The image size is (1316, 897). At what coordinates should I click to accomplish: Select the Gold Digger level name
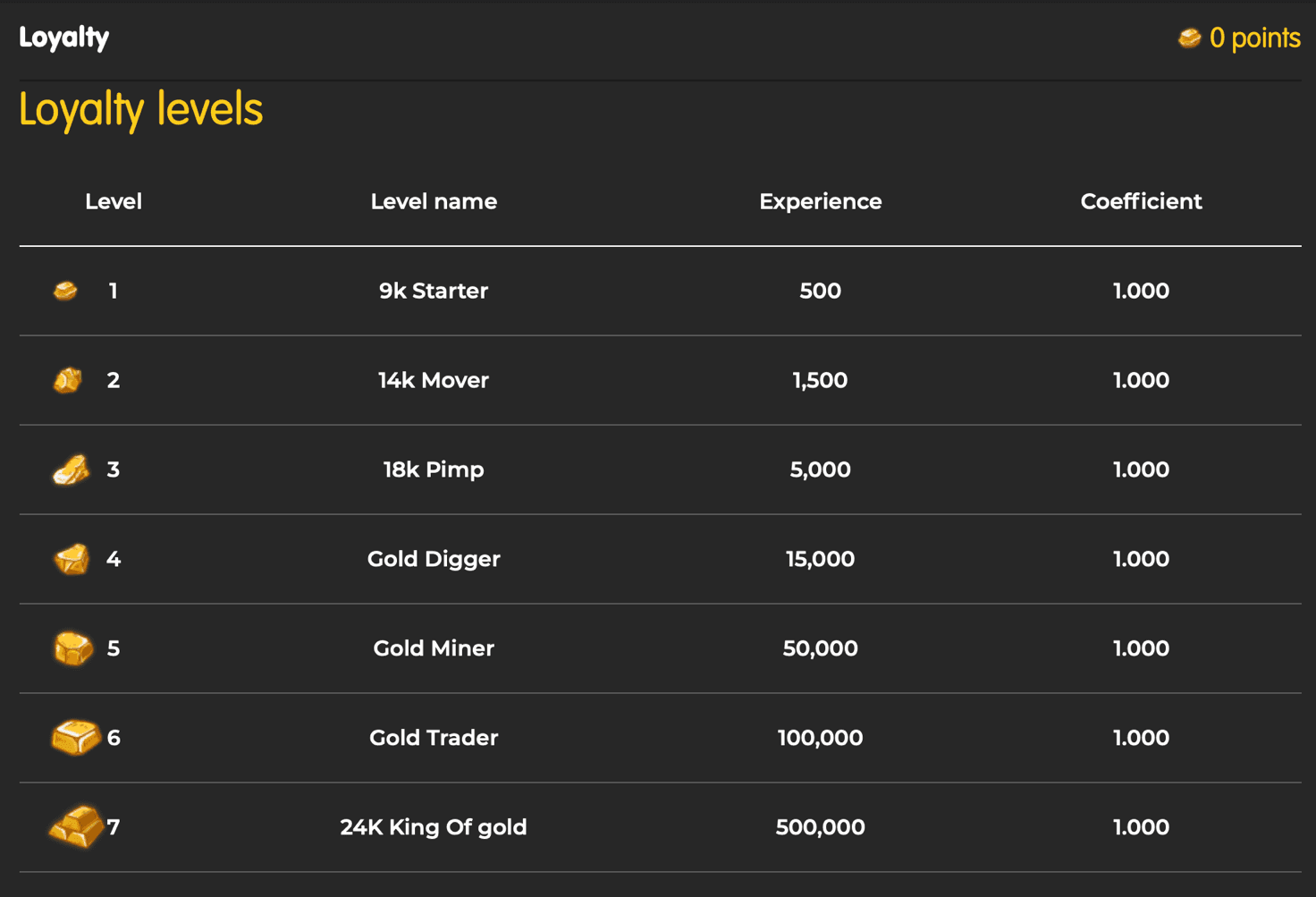tap(434, 559)
